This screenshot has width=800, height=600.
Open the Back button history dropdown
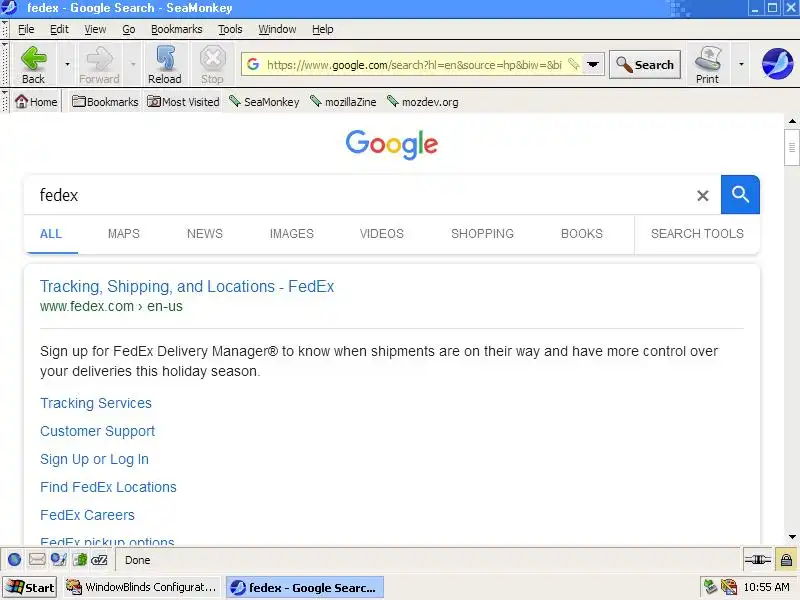click(67, 64)
